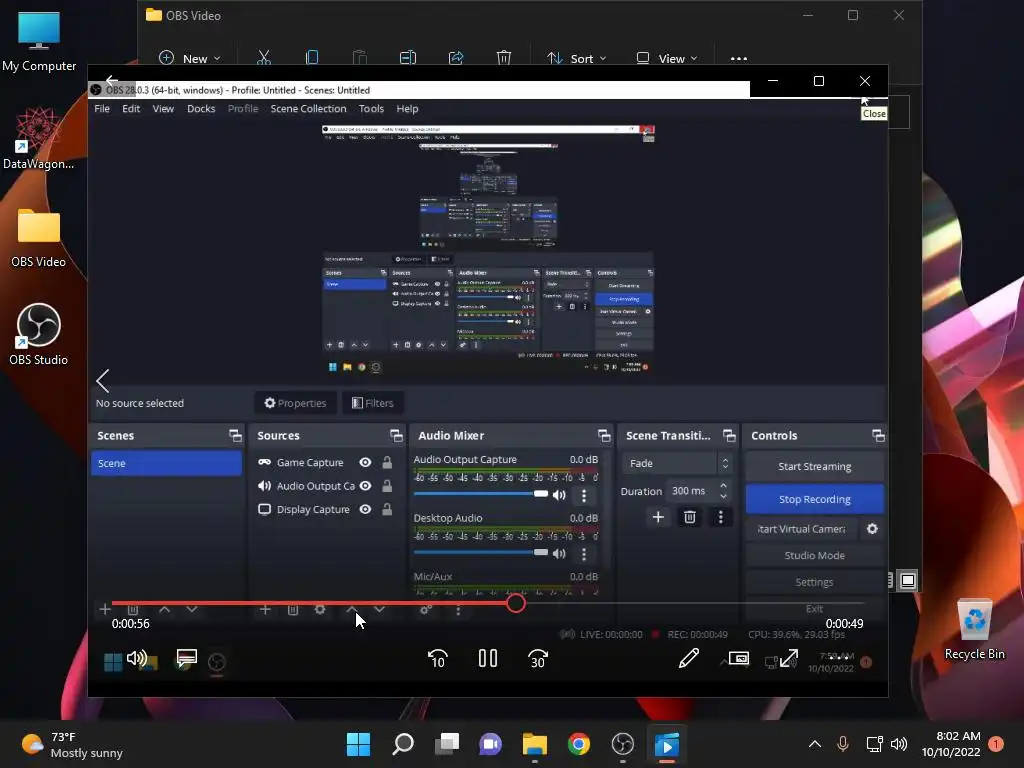Click the Stop Recording button
The height and width of the screenshot is (768, 1024).
point(814,499)
